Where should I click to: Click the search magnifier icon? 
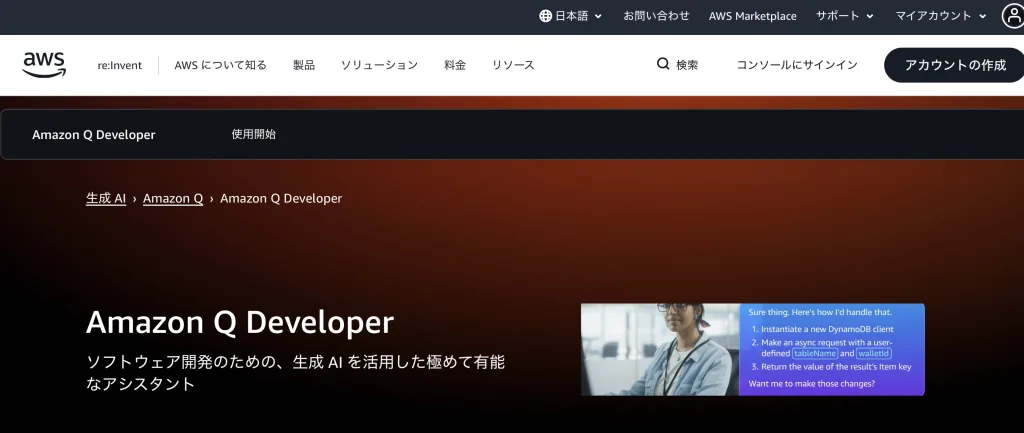tap(663, 64)
